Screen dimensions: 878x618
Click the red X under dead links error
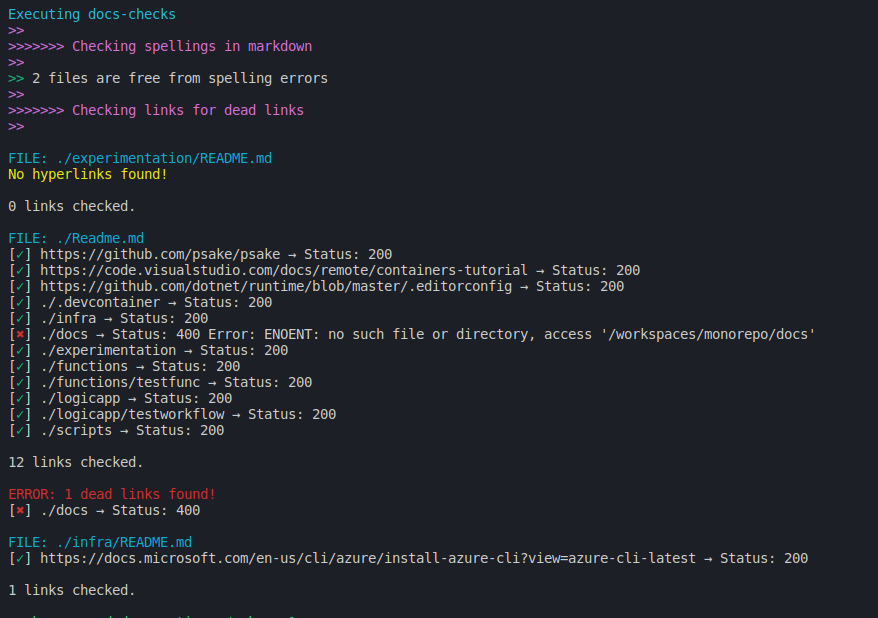(x=20, y=511)
